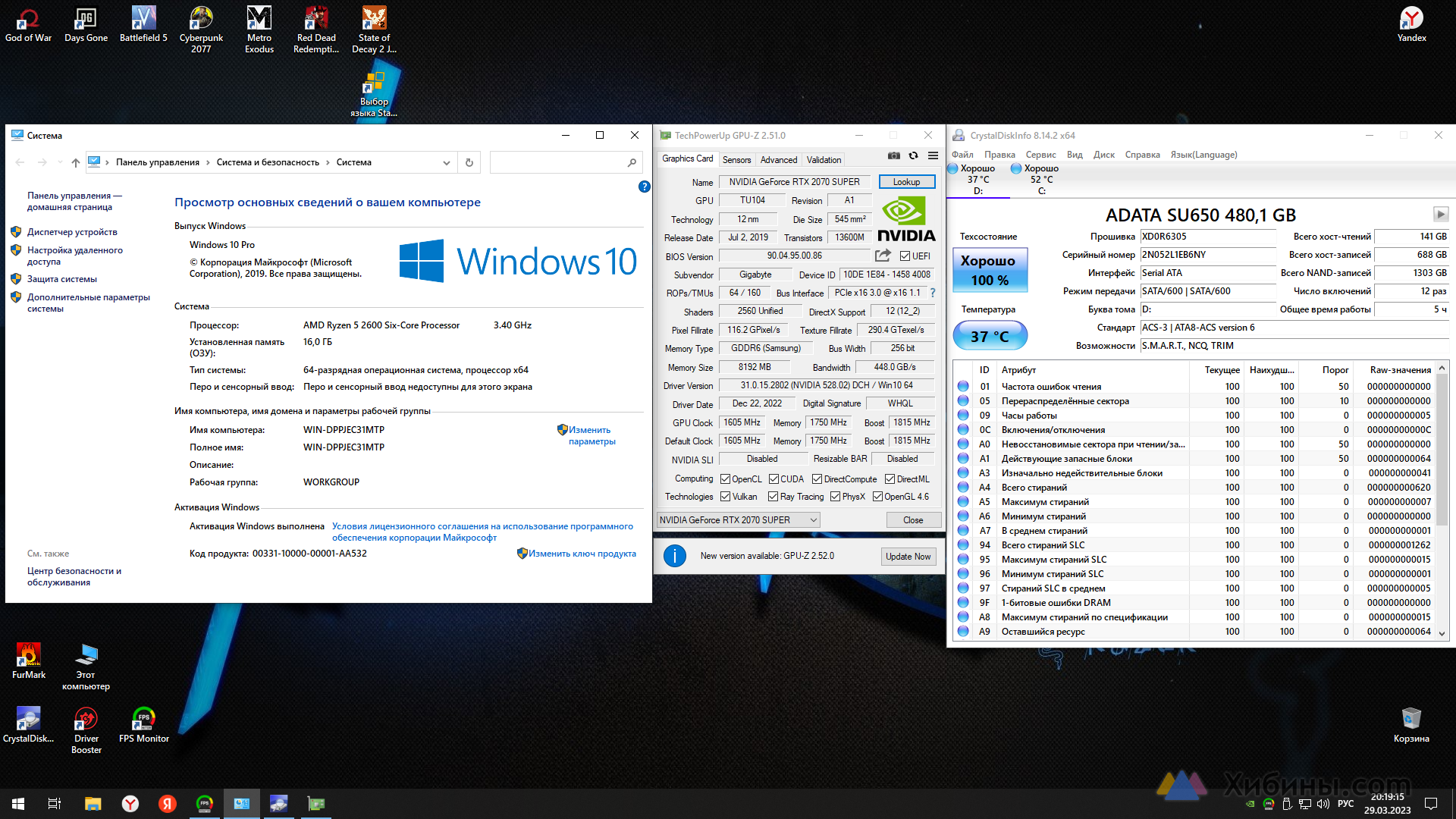Click search field in Система window
Screen dimensions: 1456x819
coord(565,162)
